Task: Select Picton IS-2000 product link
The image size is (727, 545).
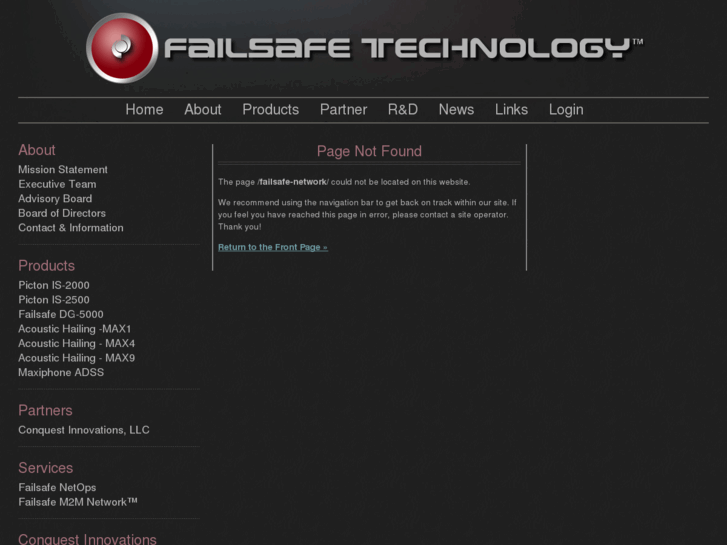Action: [x=54, y=285]
